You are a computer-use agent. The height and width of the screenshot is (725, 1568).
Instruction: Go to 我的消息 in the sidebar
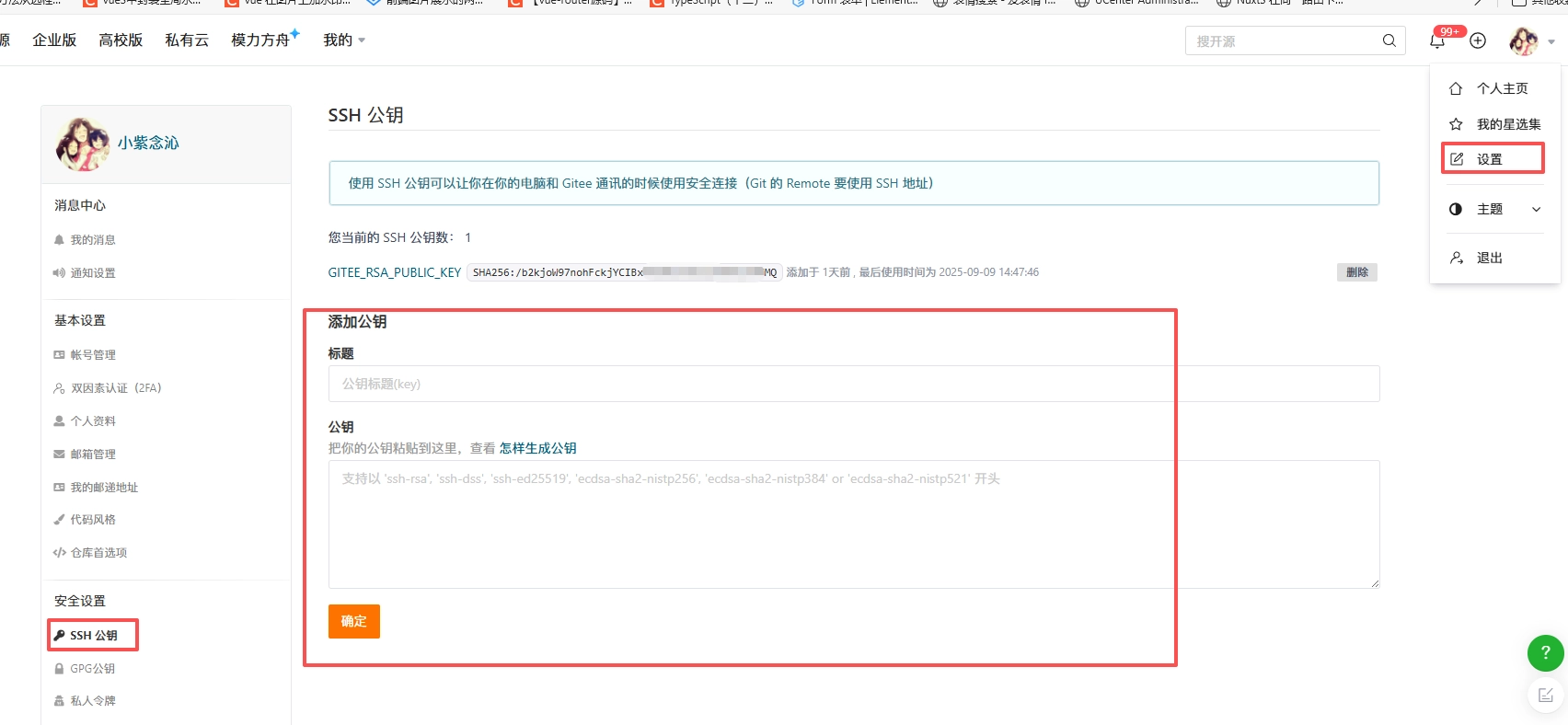93,240
